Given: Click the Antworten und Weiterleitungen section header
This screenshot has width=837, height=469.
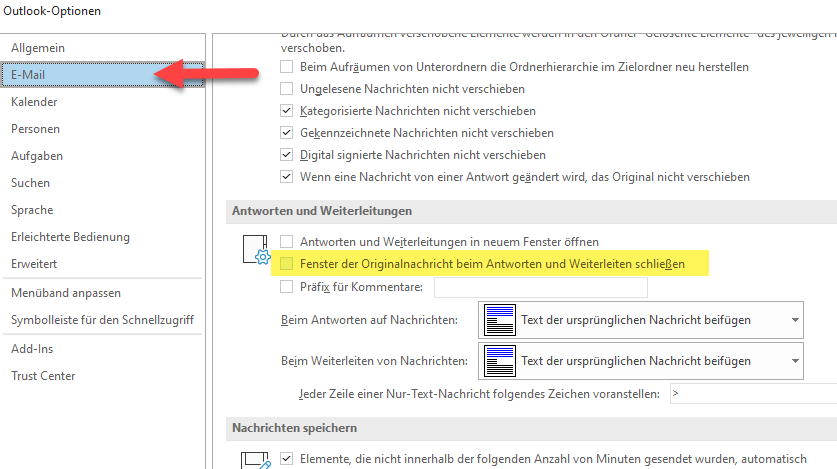Looking at the screenshot, I should 322,211.
